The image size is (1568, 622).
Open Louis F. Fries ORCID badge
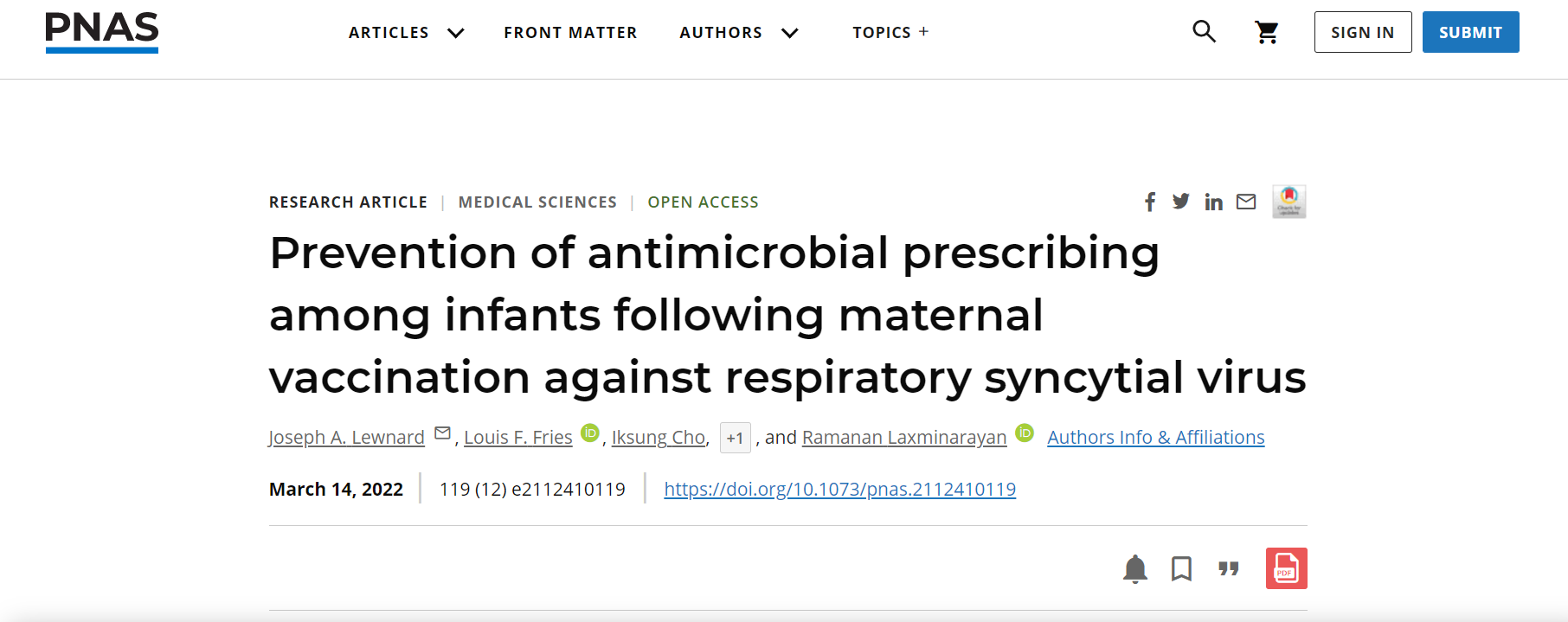[590, 433]
